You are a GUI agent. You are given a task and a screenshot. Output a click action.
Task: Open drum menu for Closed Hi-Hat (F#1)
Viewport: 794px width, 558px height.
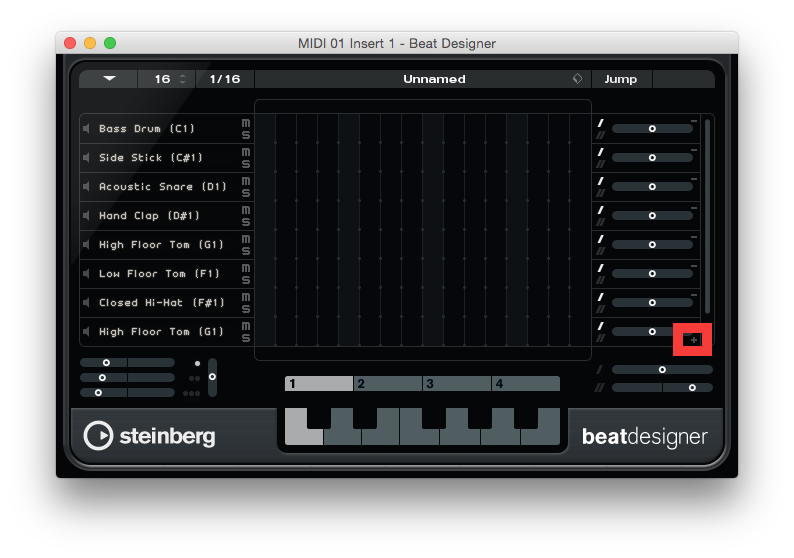coord(162,302)
